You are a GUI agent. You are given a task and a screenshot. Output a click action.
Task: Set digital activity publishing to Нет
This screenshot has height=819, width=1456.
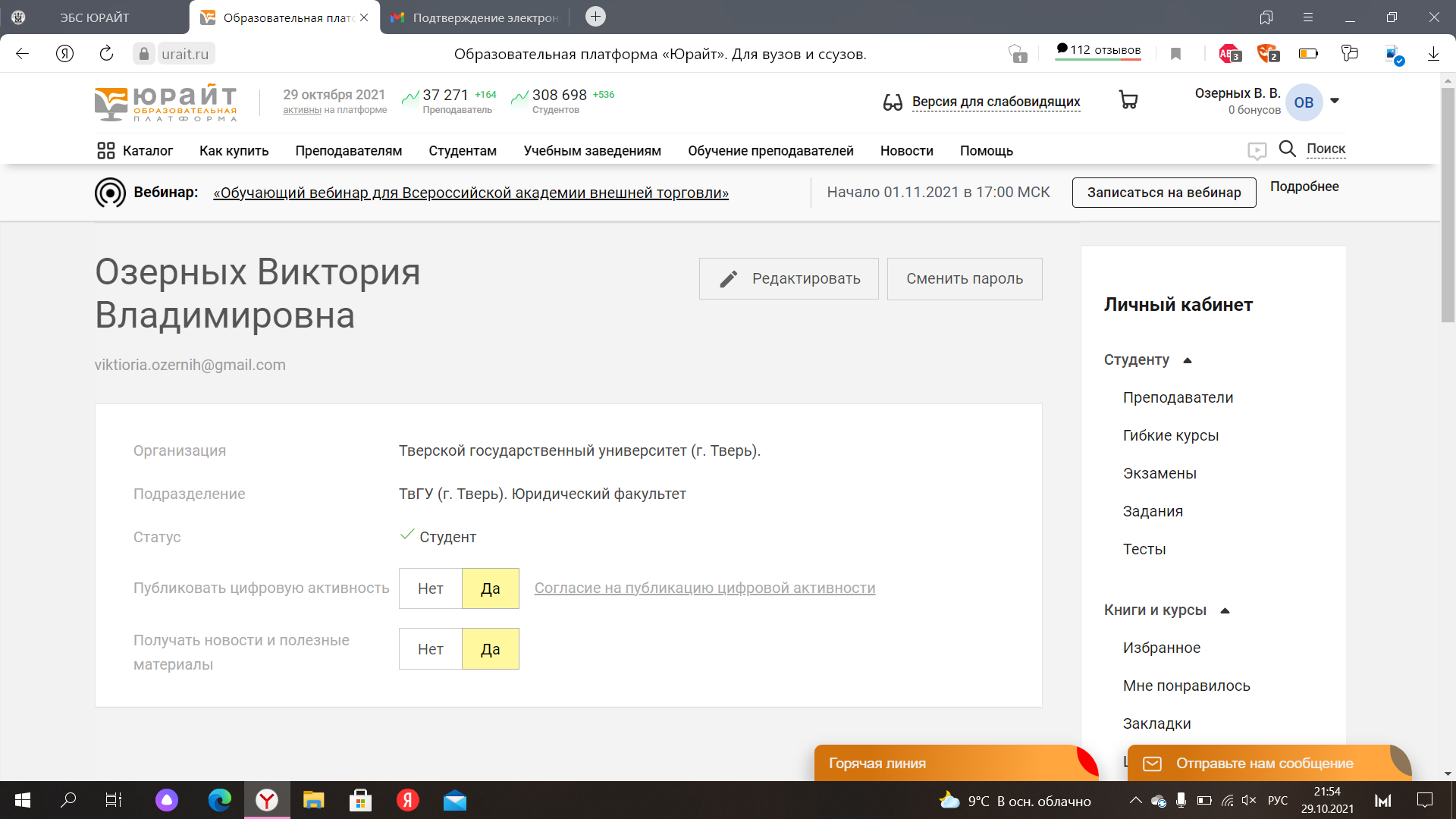point(430,588)
